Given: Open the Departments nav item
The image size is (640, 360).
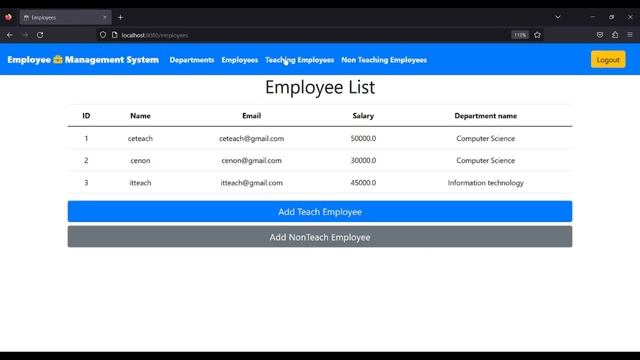Looking at the screenshot, I should coord(192,60).
